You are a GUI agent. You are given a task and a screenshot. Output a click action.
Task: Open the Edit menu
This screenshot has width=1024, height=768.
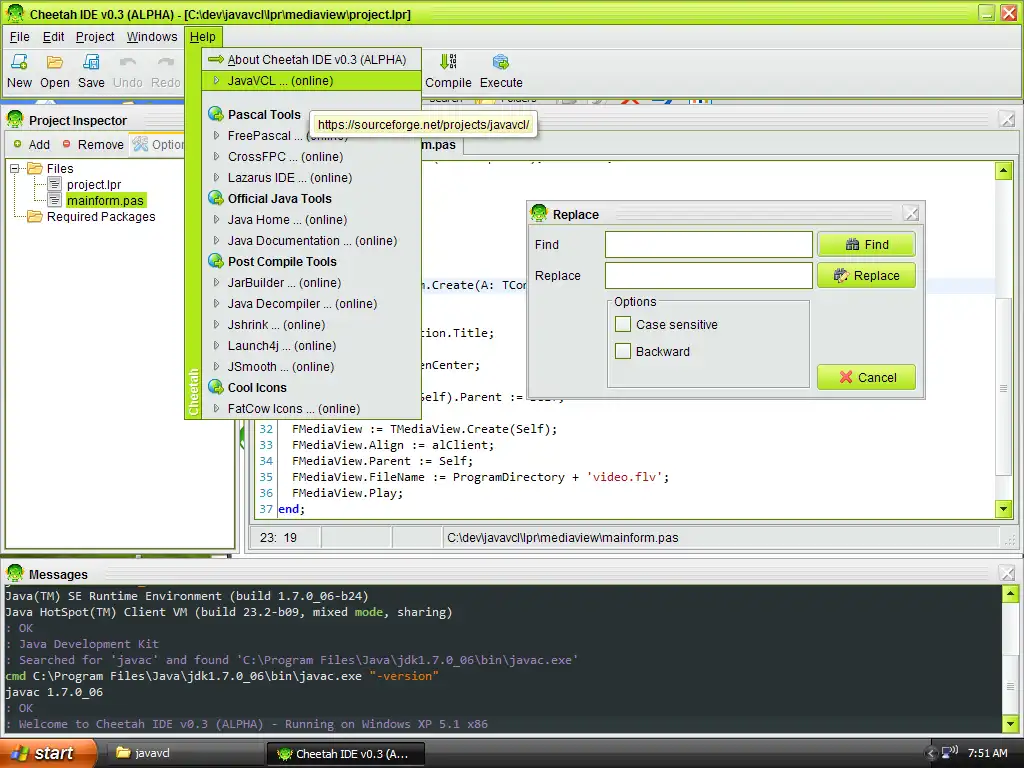54,37
